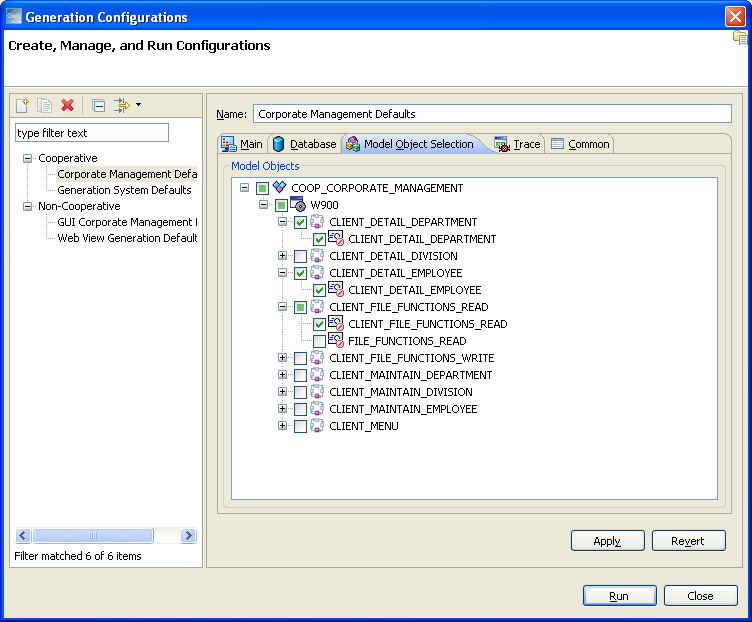
Task: Click the child CLIENT_DETAIL_EMPLOYEE step icon
Action: [x=336, y=289]
